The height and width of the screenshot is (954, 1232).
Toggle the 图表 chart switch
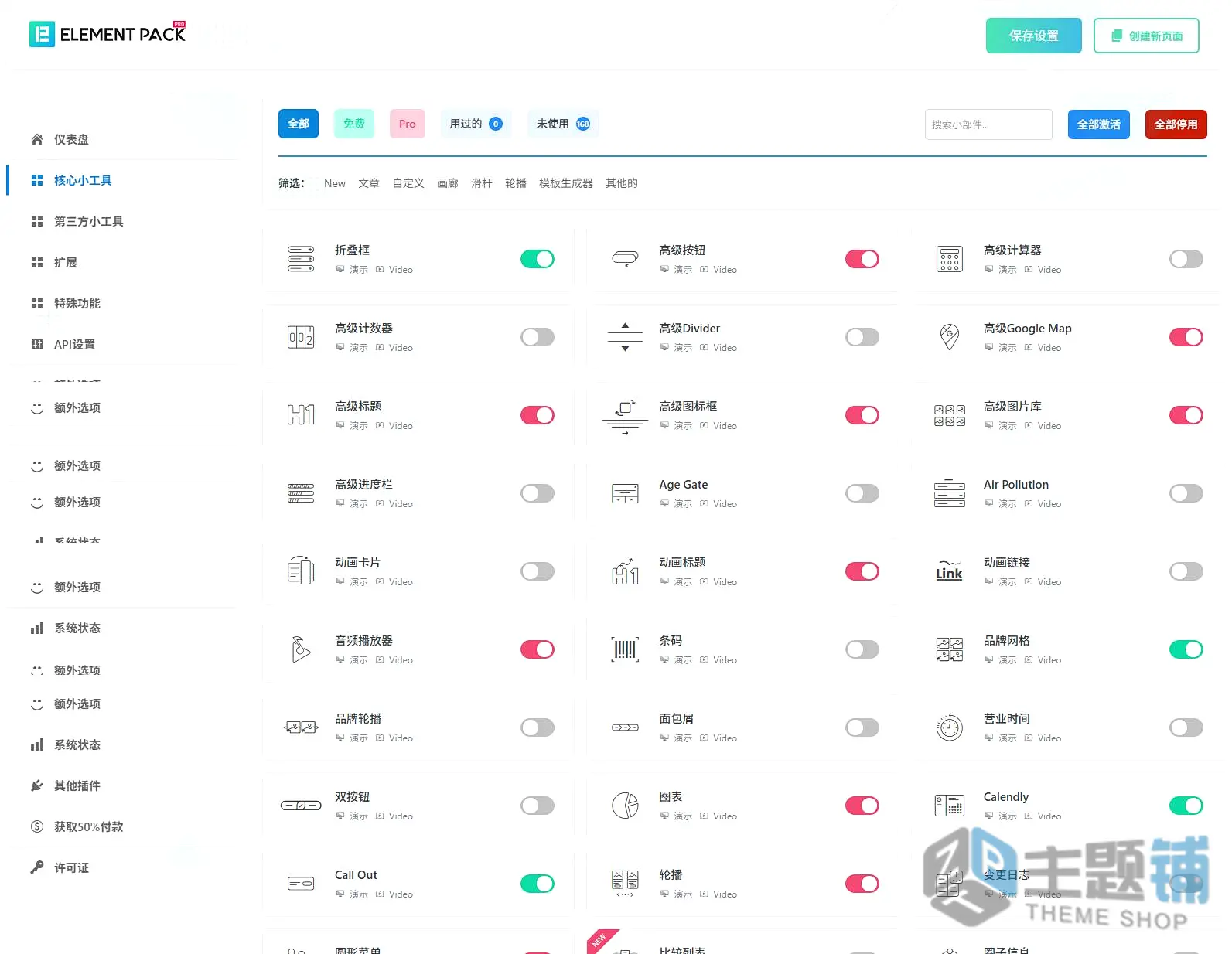862,806
